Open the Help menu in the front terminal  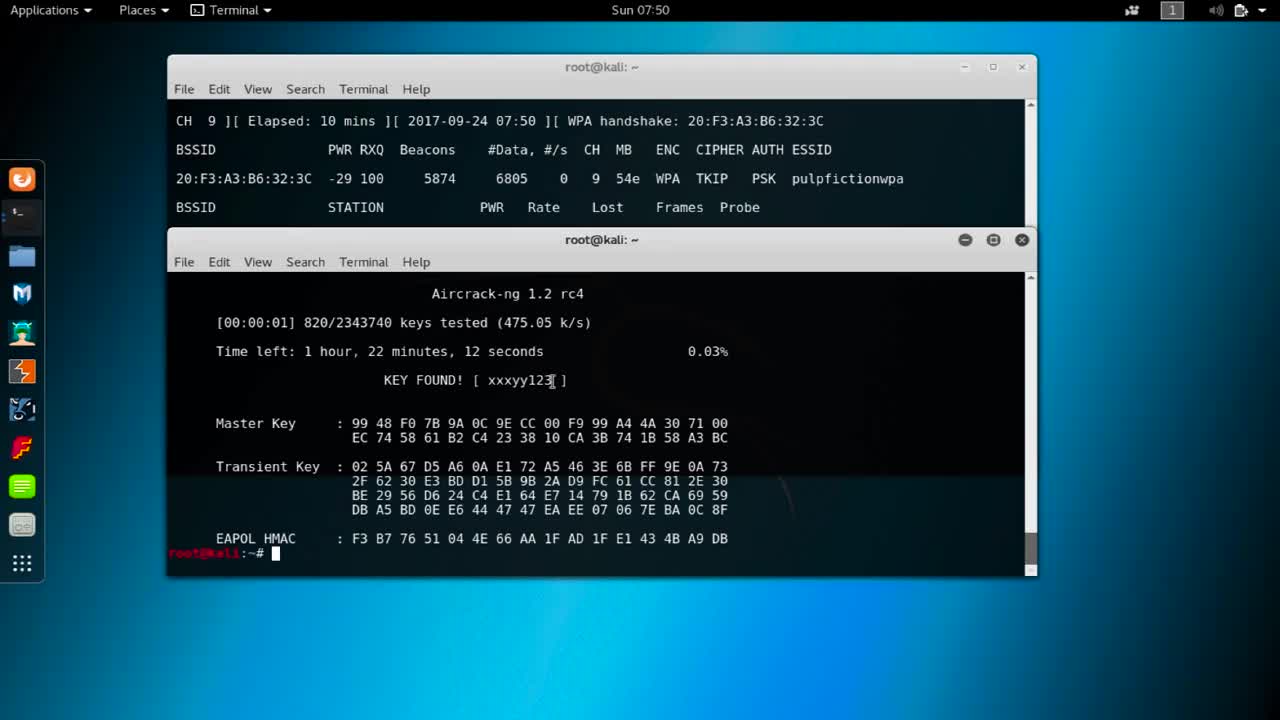[416, 262]
